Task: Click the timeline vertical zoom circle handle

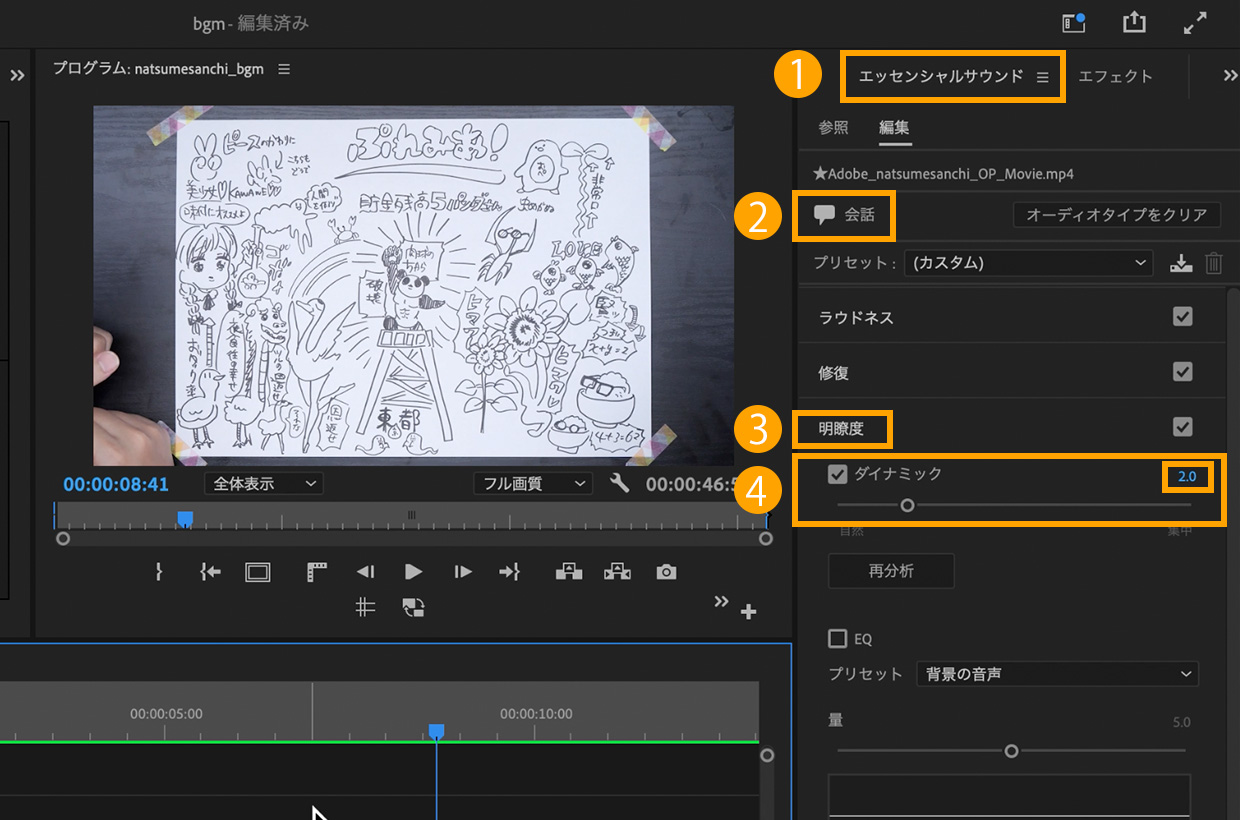Action: pyautogui.click(x=767, y=756)
